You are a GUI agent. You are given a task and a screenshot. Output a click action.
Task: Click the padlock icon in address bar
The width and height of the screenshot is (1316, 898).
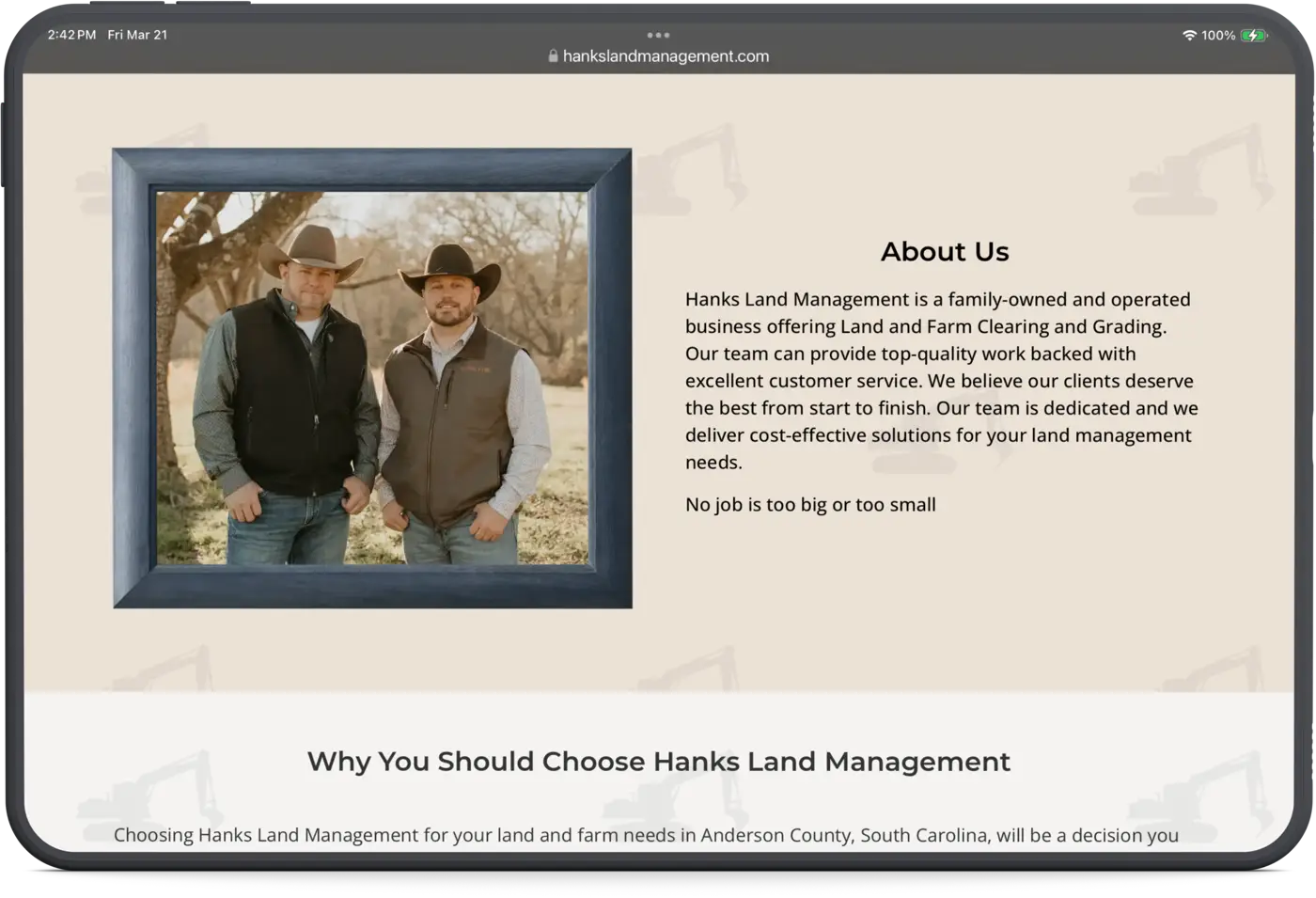[553, 56]
